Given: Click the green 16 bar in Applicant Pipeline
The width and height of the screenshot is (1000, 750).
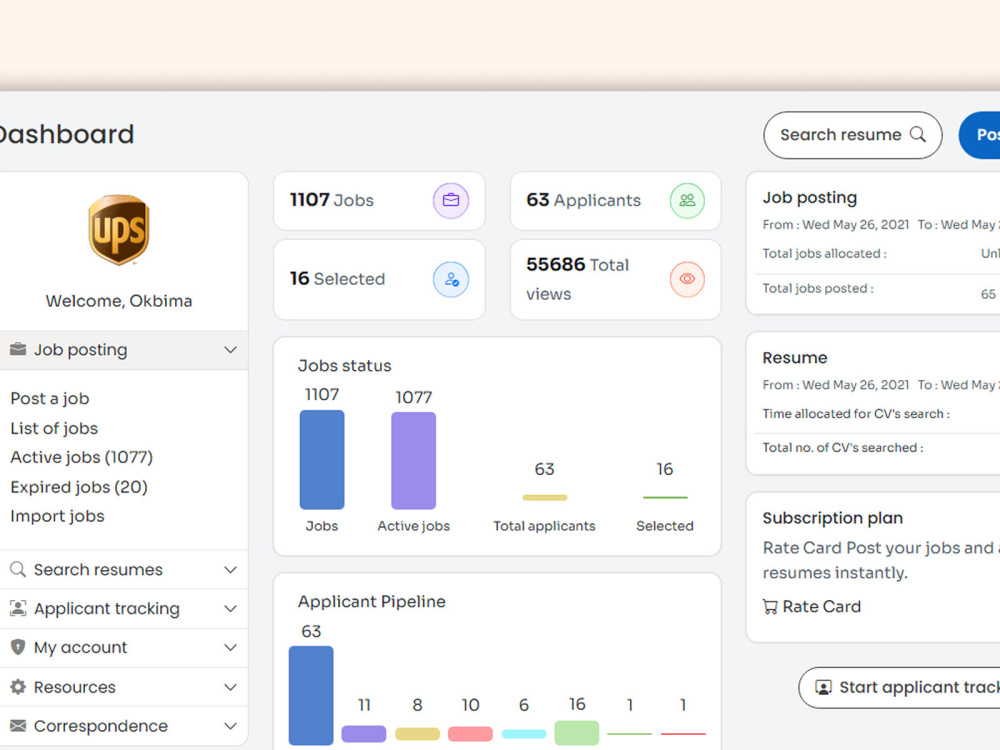Looking at the screenshot, I should tap(577, 733).
